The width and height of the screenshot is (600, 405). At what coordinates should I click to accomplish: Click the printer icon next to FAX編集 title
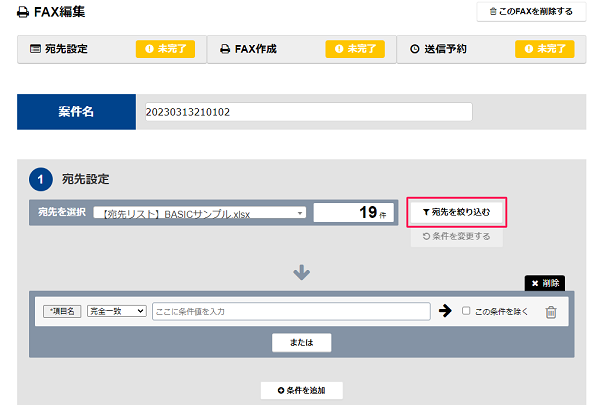point(23,13)
